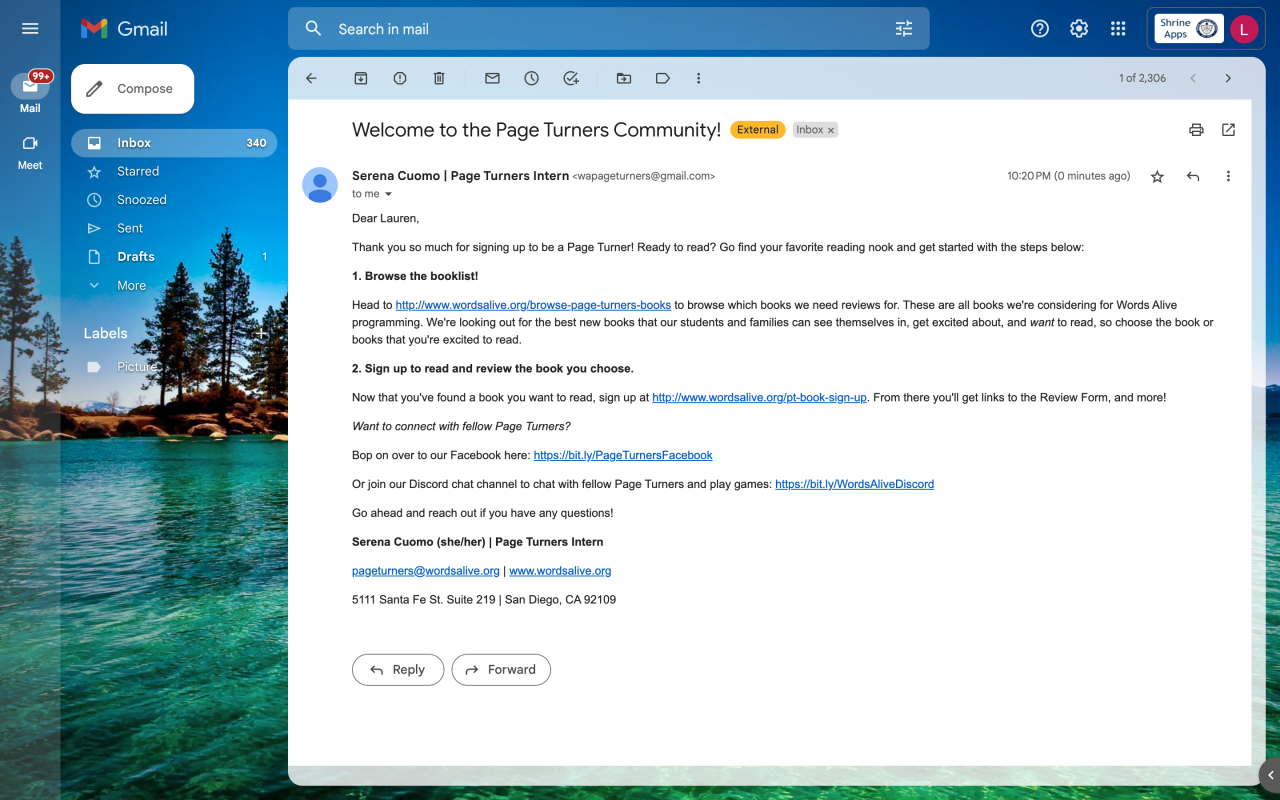The width and height of the screenshot is (1280, 800).
Task: Remove the Inbox label with x
Action: [x=831, y=130]
